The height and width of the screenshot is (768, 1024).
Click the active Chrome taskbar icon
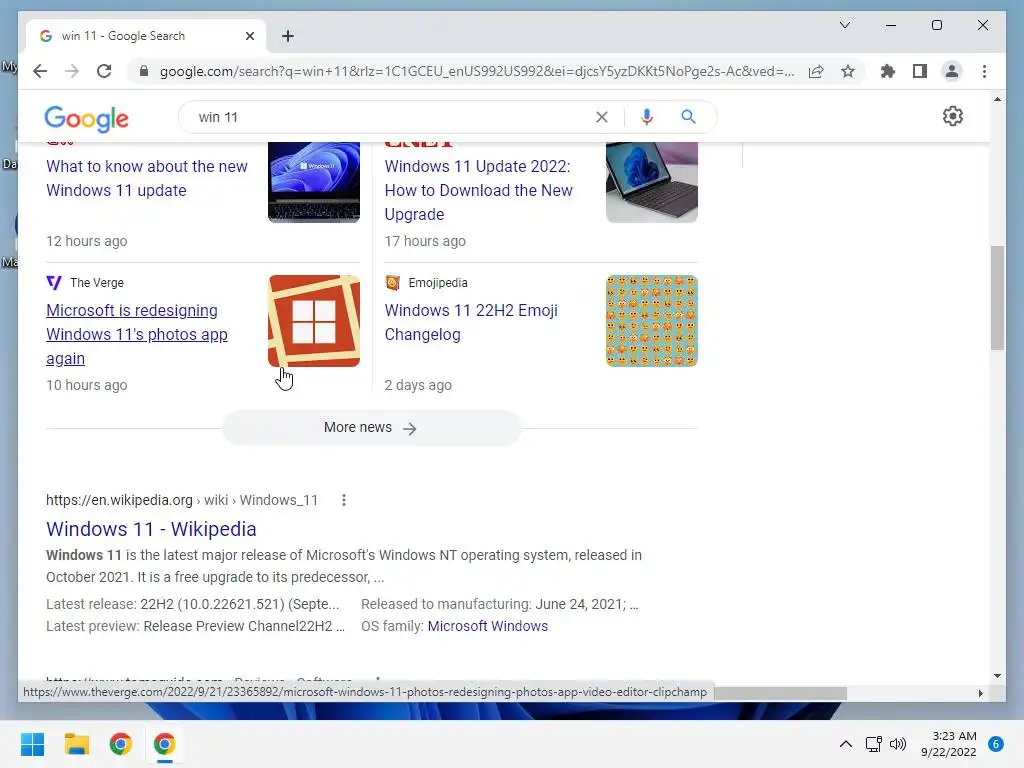(165, 744)
